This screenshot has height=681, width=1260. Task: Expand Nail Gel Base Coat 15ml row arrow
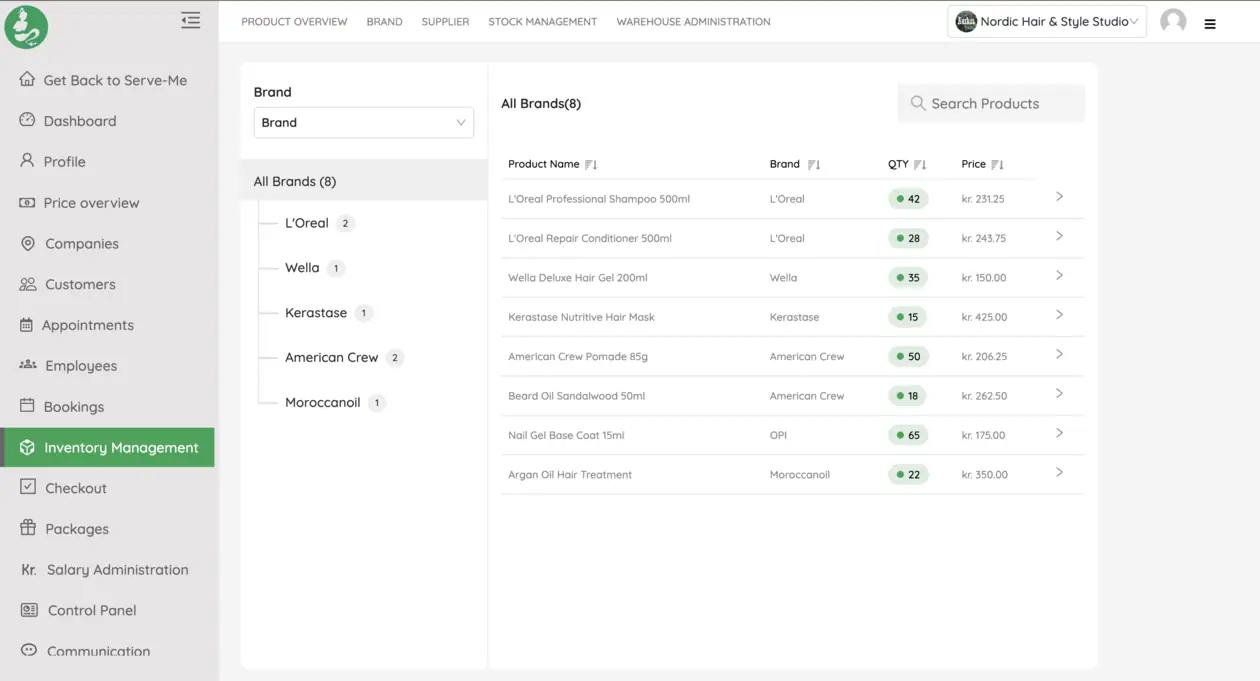click(x=1059, y=433)
